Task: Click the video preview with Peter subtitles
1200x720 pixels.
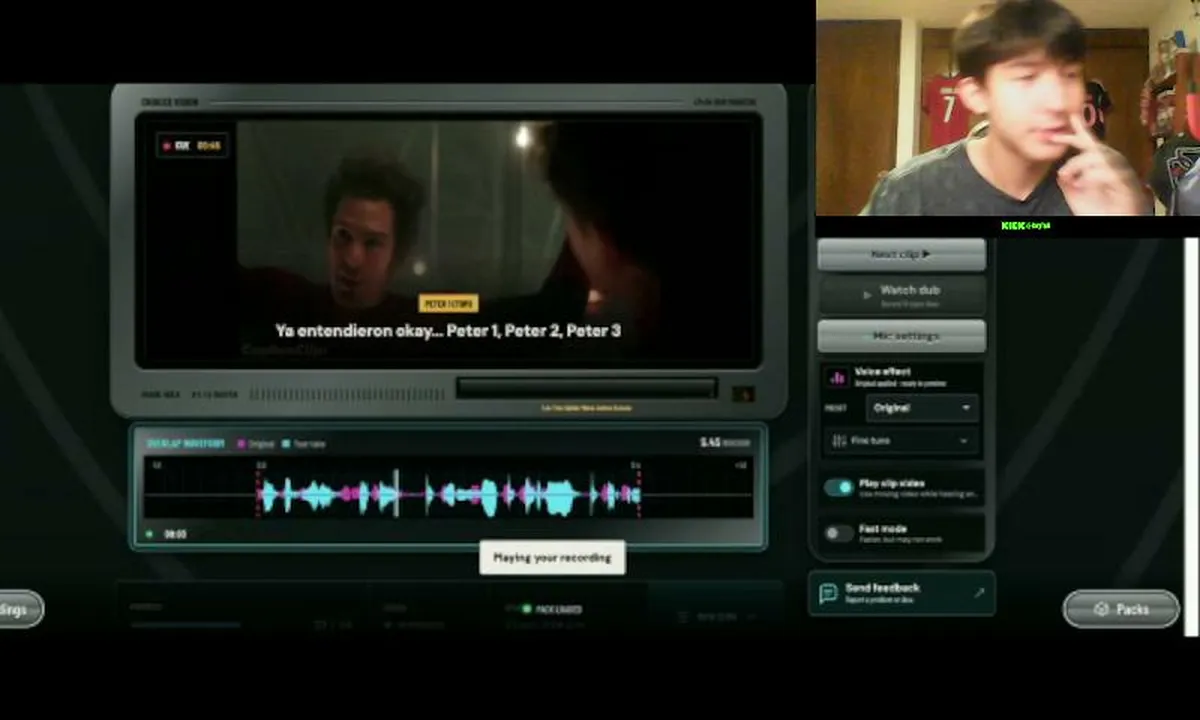Action: [448, 240]
